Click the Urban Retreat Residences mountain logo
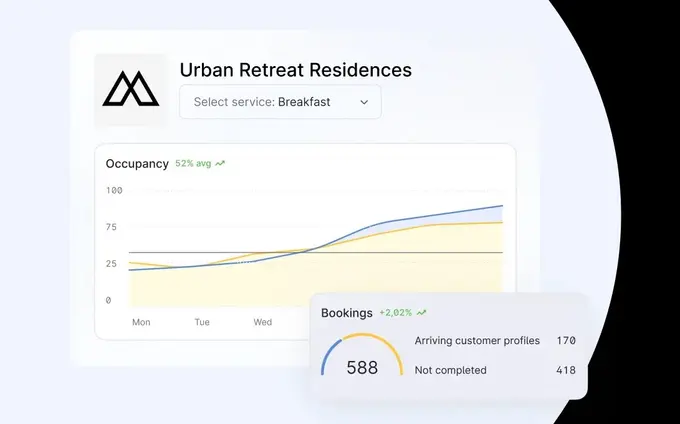 131,89
